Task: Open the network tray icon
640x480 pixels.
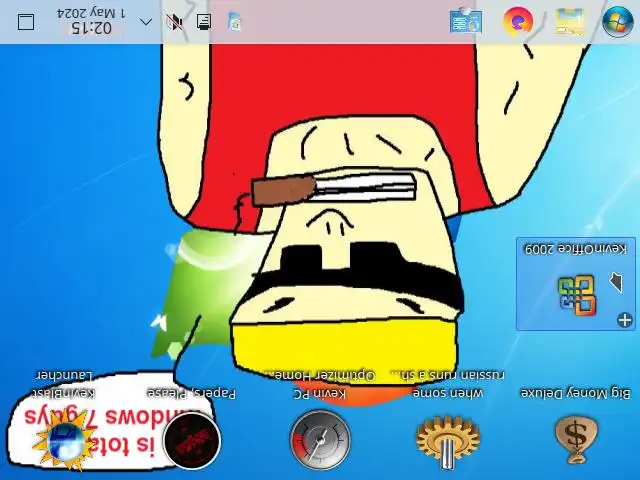Action: pyautogui.click(x=204, y=22)
